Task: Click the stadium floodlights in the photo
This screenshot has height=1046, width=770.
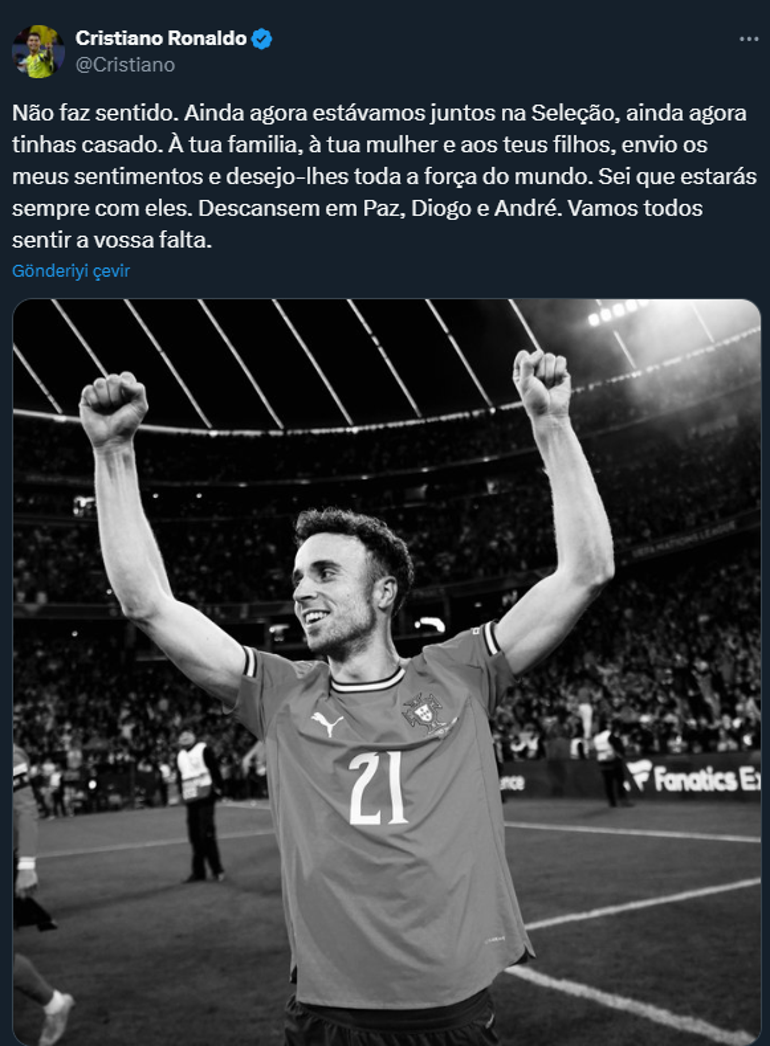Action: [616, 312]
